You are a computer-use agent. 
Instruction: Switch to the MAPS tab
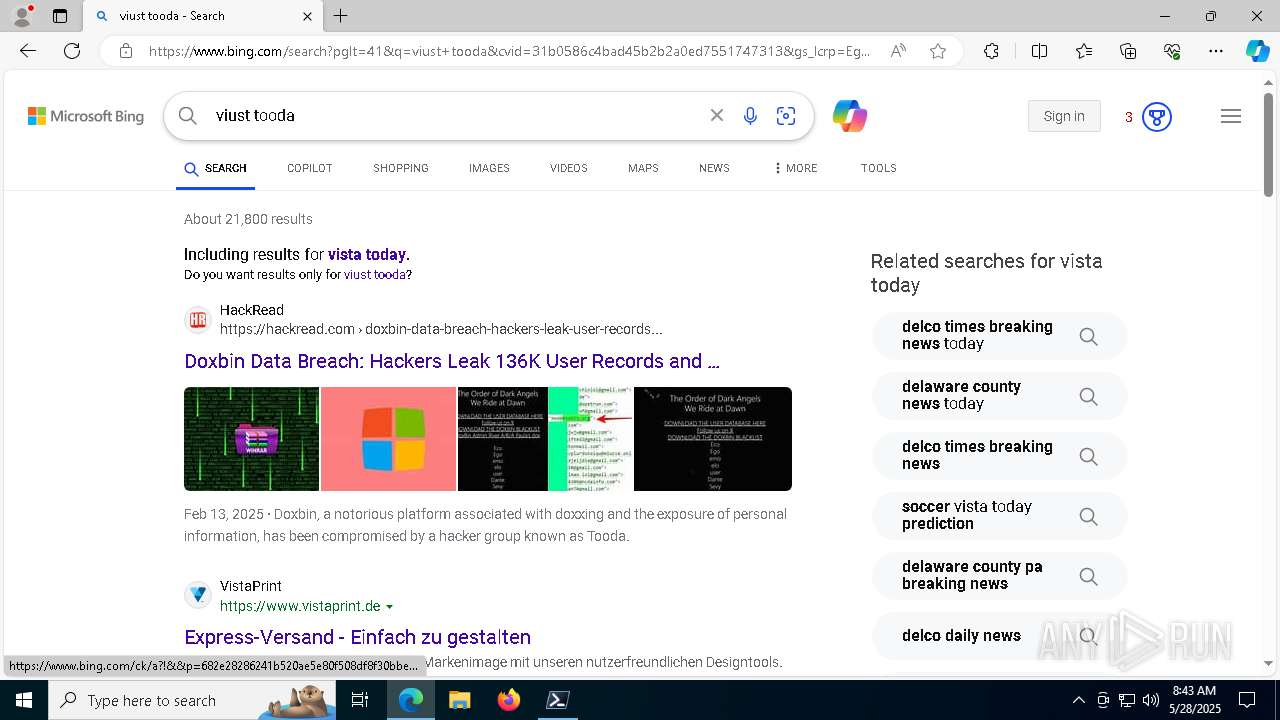tap(643, 168)
